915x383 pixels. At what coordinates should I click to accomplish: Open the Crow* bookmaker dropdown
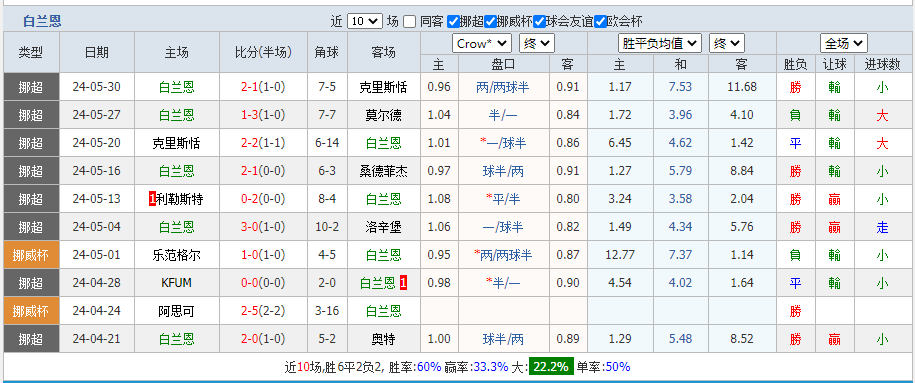coord(481,43)
